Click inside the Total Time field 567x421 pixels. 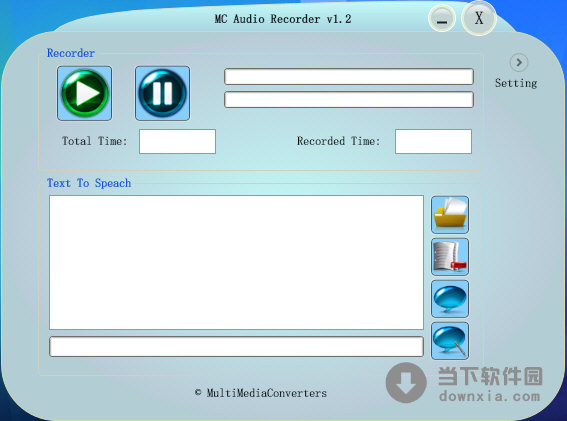tap(178, 141)
